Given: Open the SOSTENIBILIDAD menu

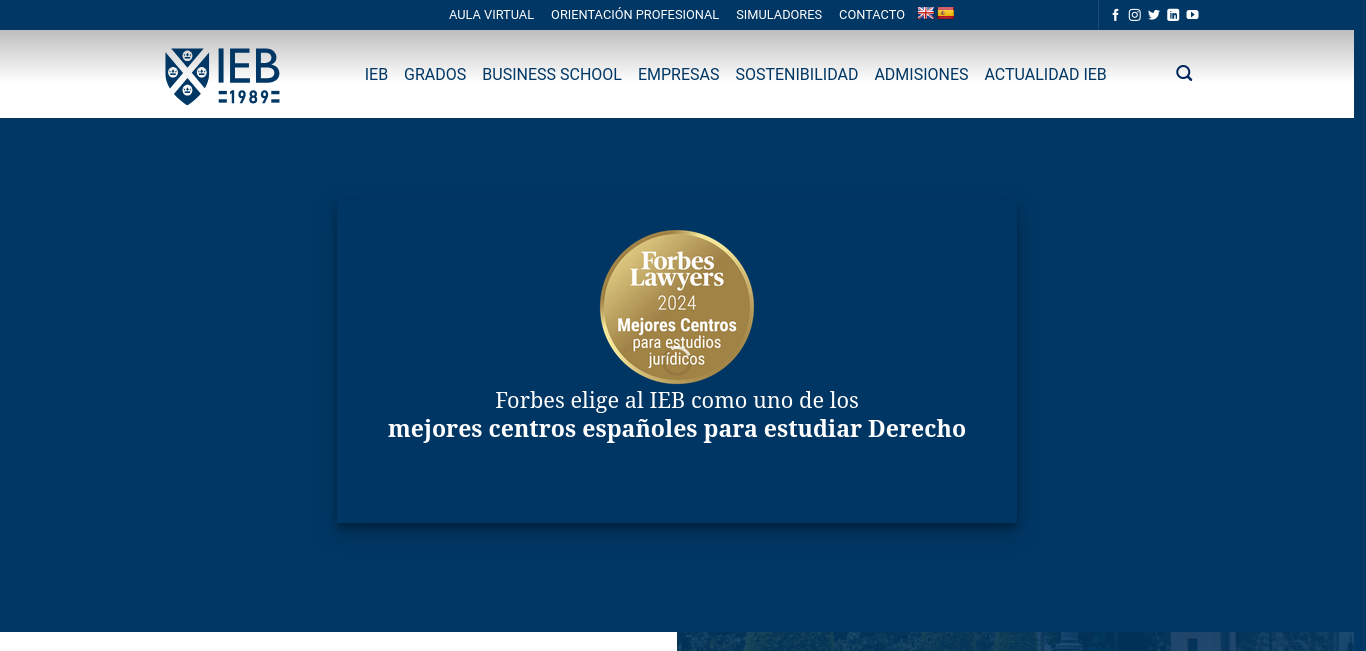Looking at the screenshot, I should tap(797, 74).
